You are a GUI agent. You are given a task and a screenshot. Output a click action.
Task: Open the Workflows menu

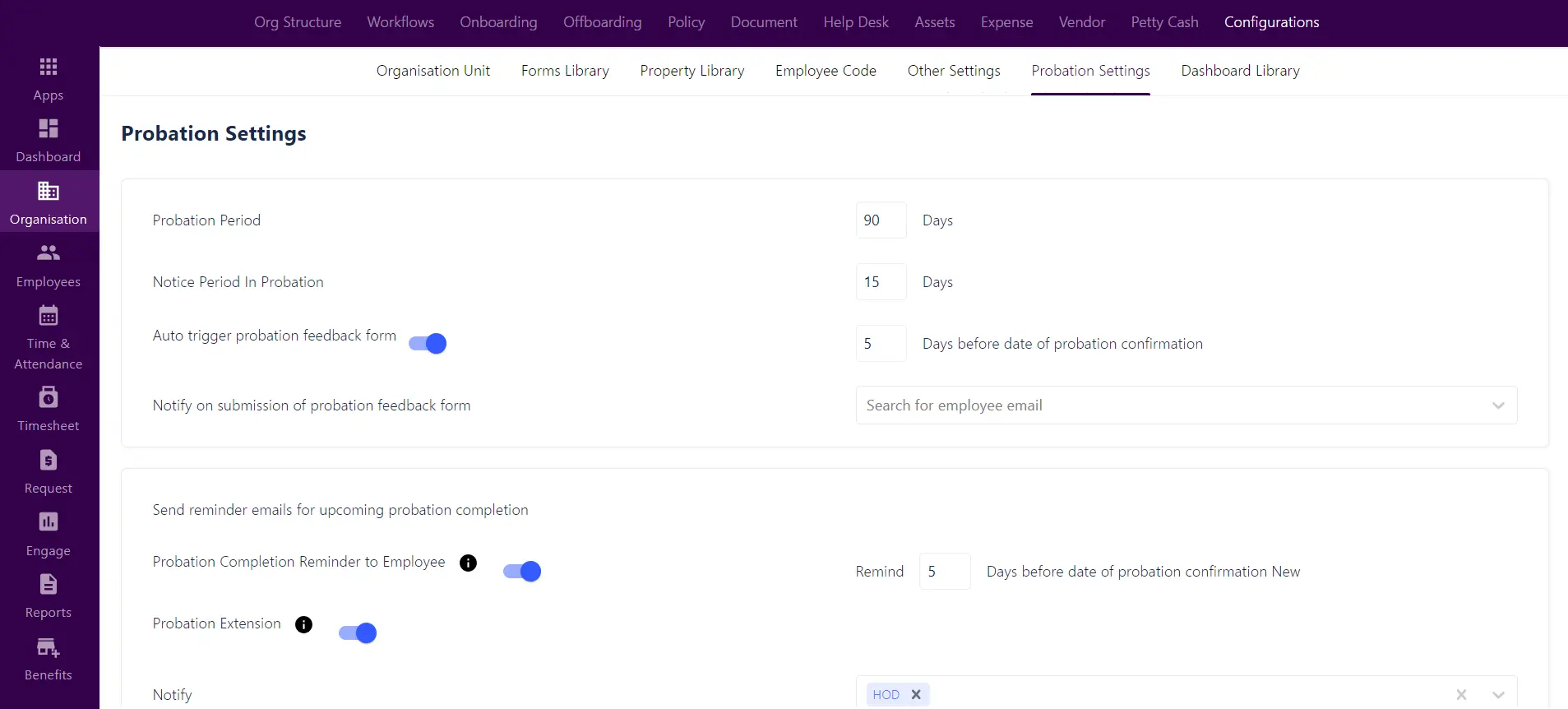400,22
